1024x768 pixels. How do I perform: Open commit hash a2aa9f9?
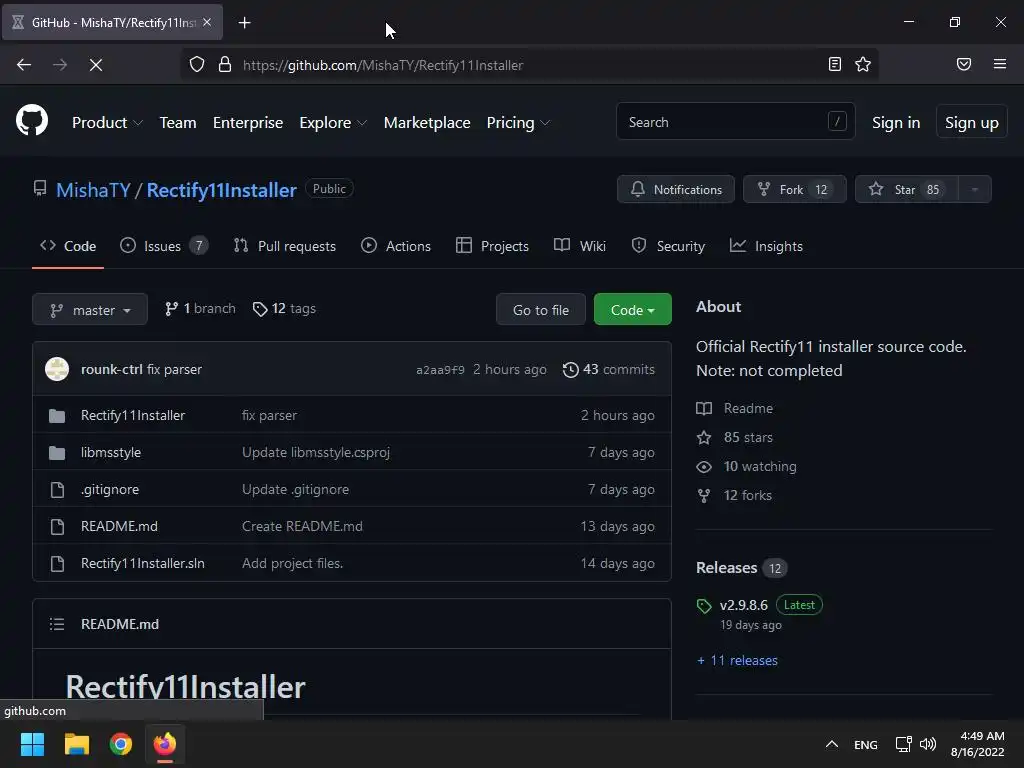(440, 370)
